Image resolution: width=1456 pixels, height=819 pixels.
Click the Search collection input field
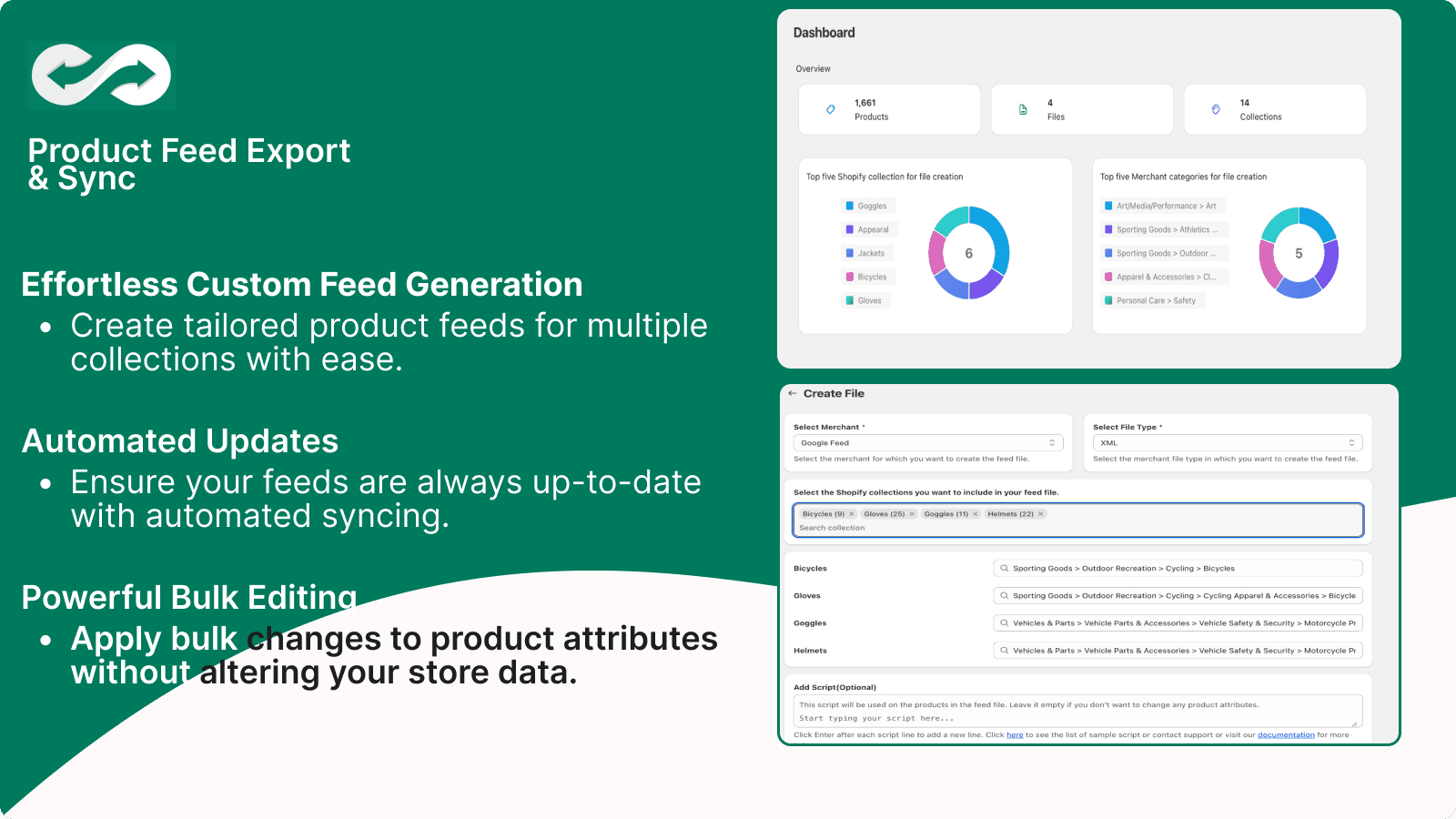(833, 528)
